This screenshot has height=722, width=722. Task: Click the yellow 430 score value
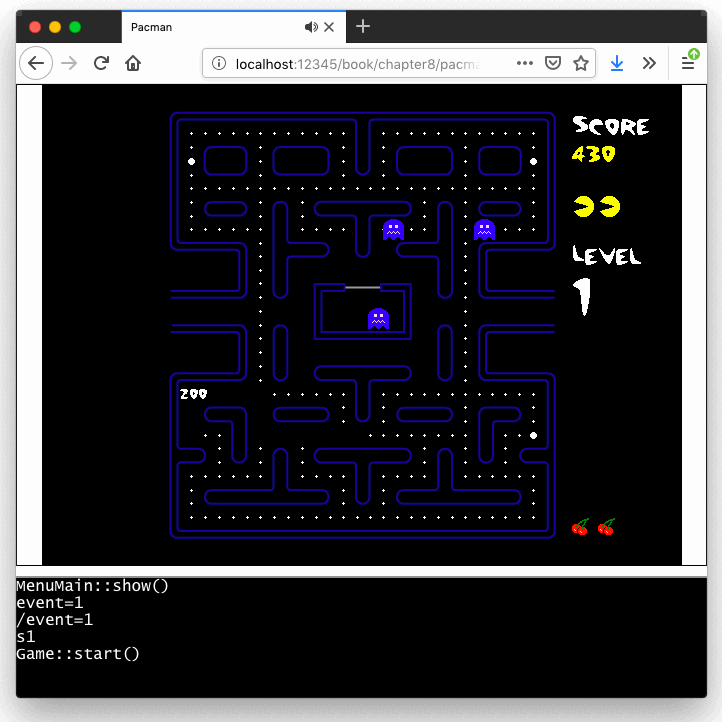[594, 154]
